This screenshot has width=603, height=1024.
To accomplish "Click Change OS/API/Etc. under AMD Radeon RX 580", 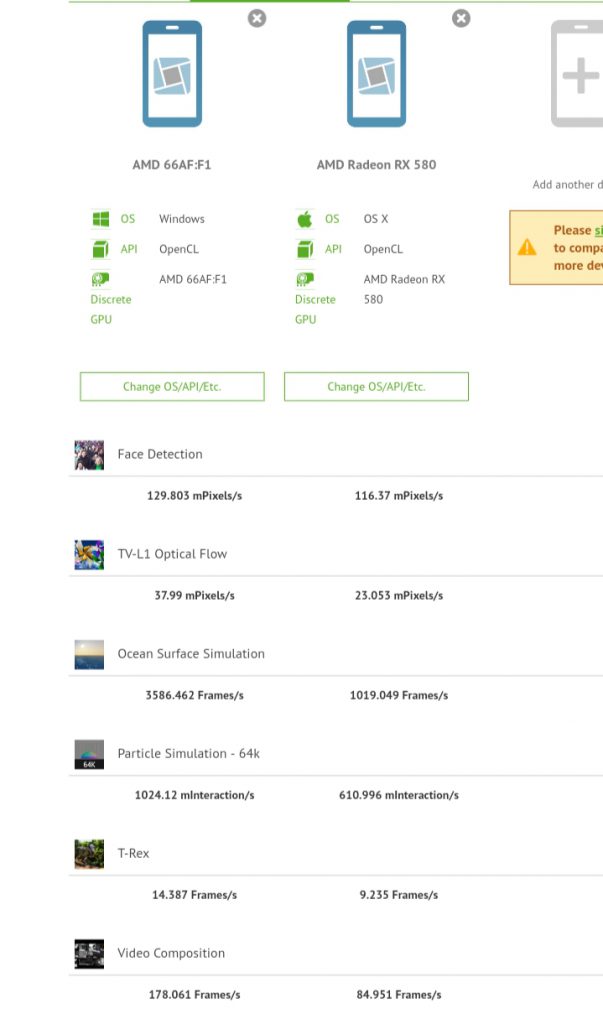I will [376, 387].
